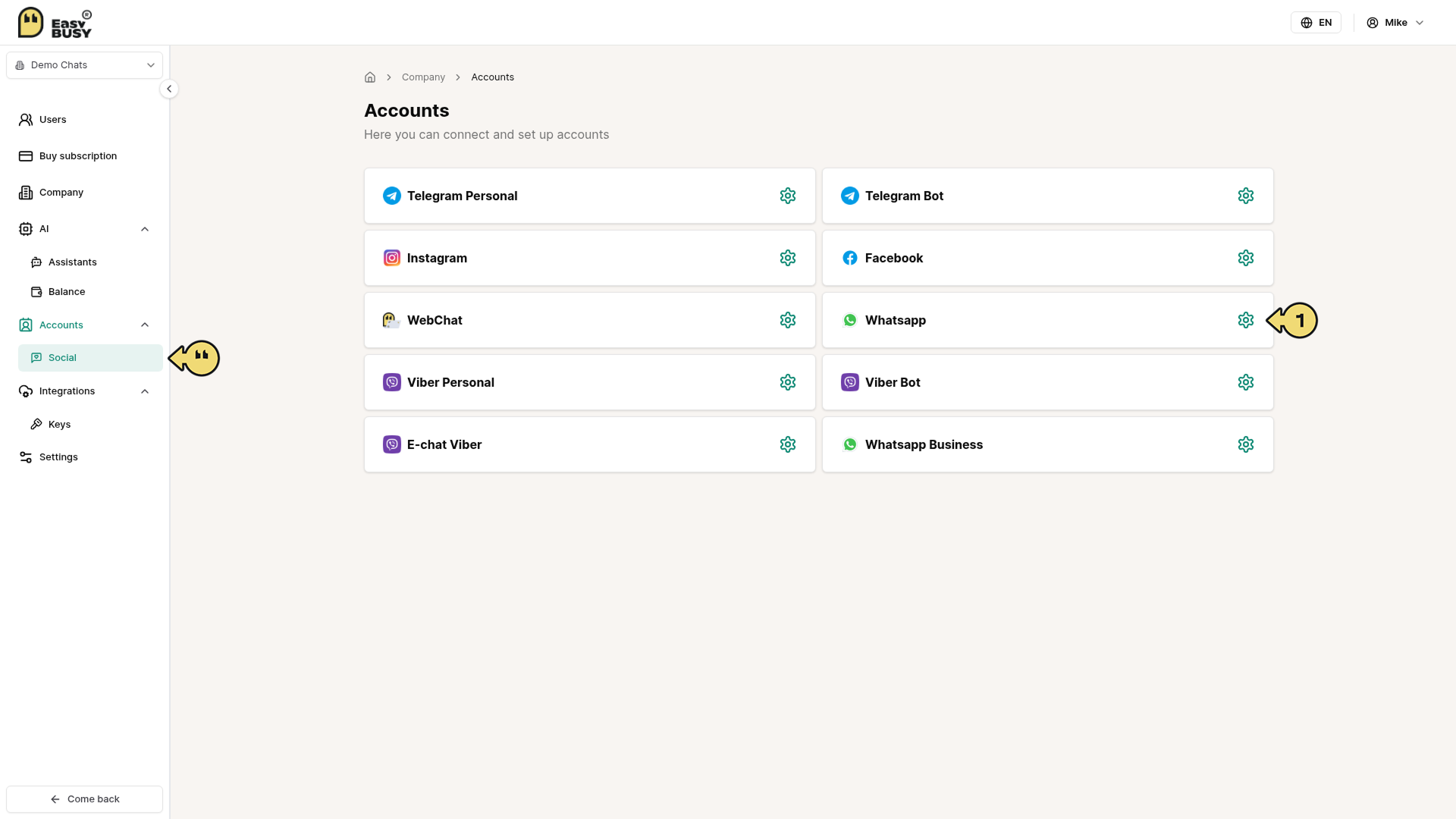Click the Telegram Personal logo icon

[x=392, y=196]
